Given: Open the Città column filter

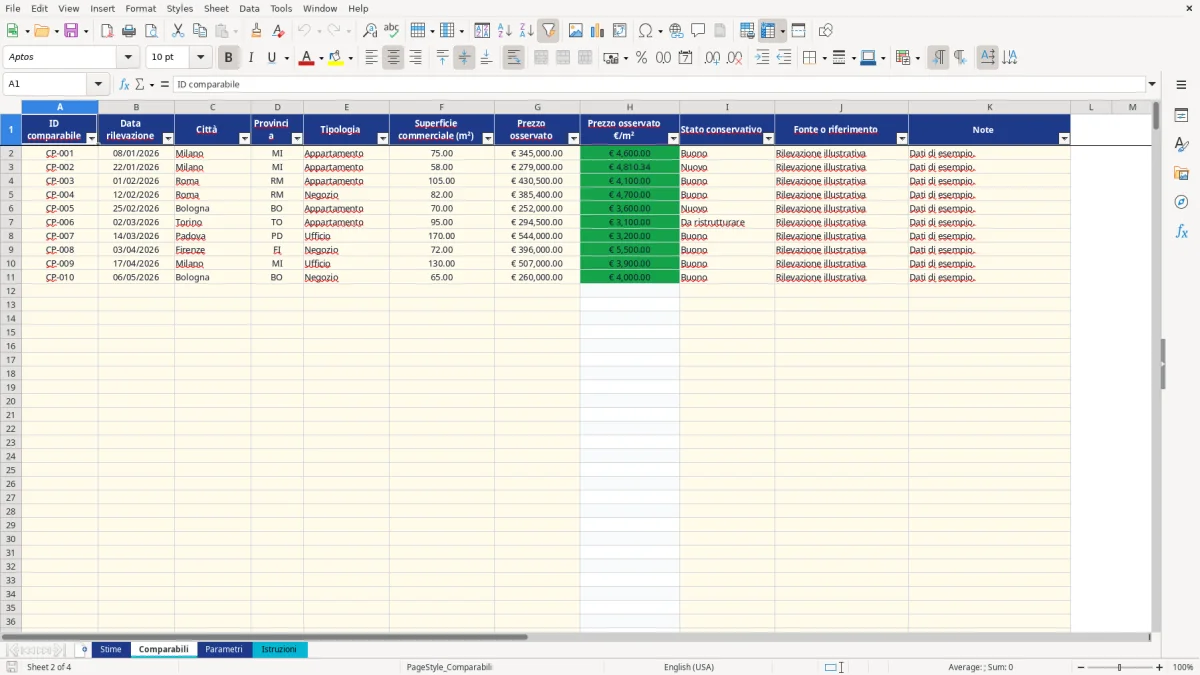Looking at the screenshot, I should point(244,139).
